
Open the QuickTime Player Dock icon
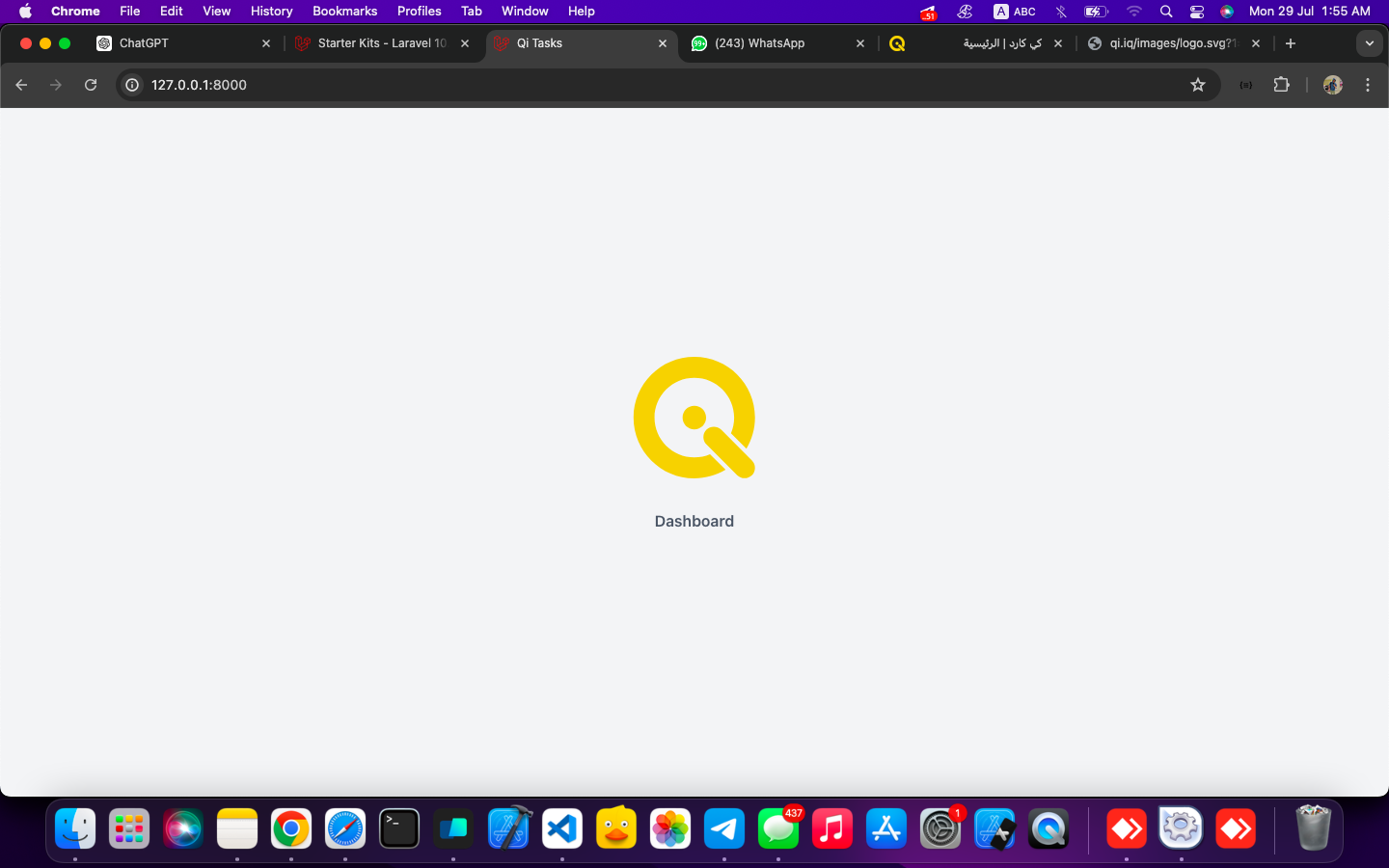1049,828
